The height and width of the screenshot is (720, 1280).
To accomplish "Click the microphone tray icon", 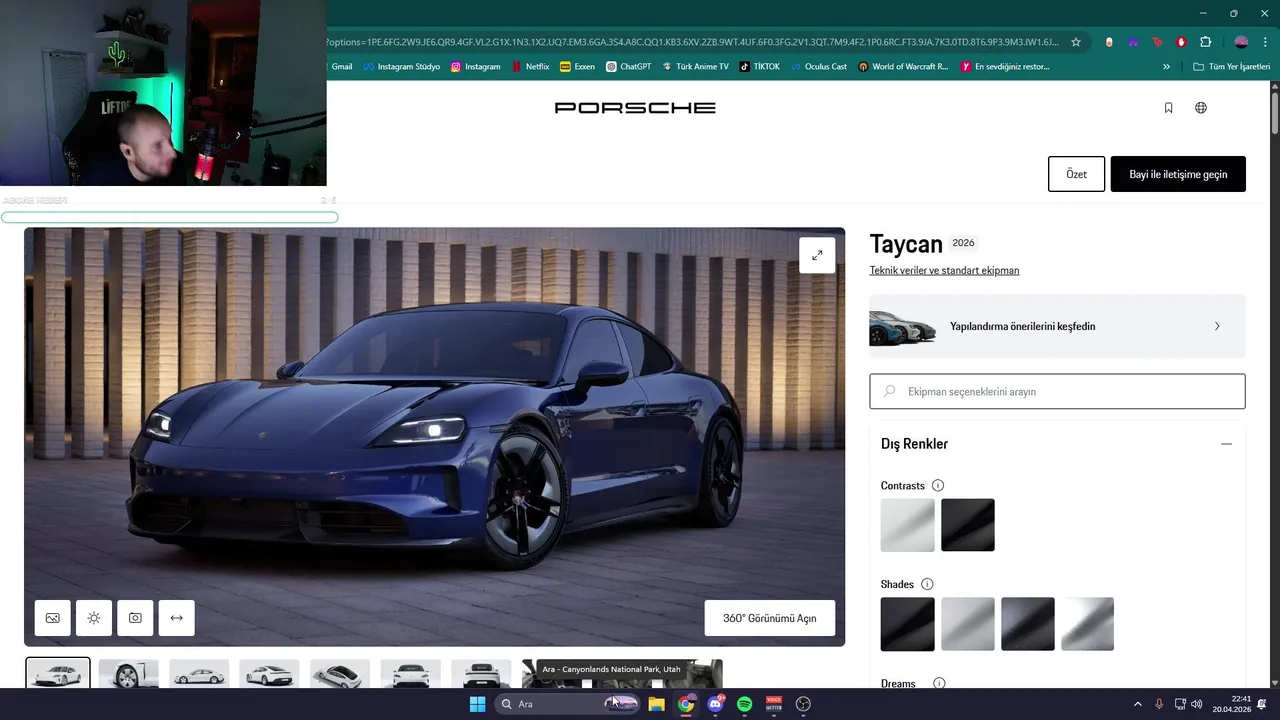I will click(x=1159, y=704).
